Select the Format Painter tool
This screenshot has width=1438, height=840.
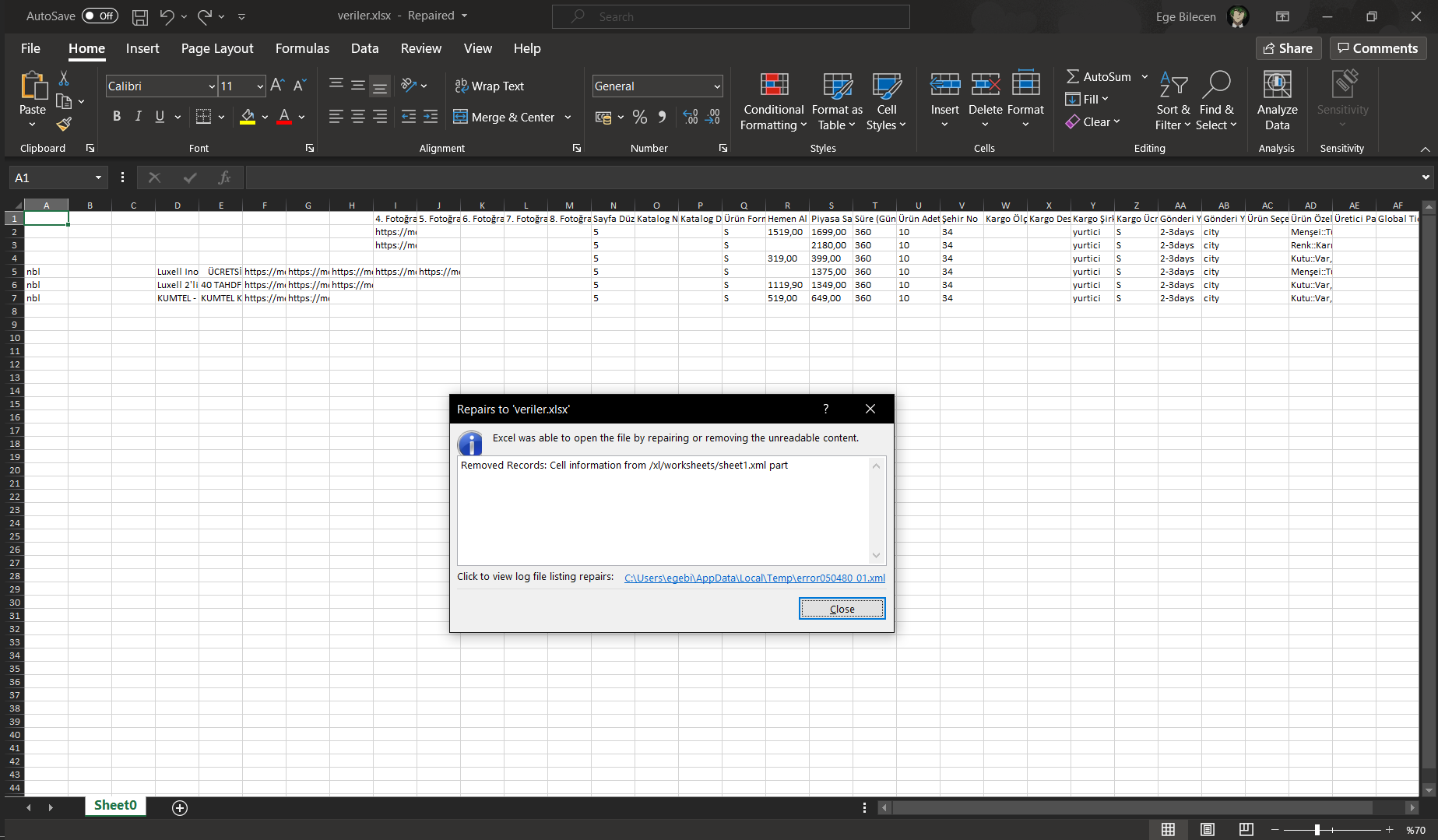click(x=65, y=124)
